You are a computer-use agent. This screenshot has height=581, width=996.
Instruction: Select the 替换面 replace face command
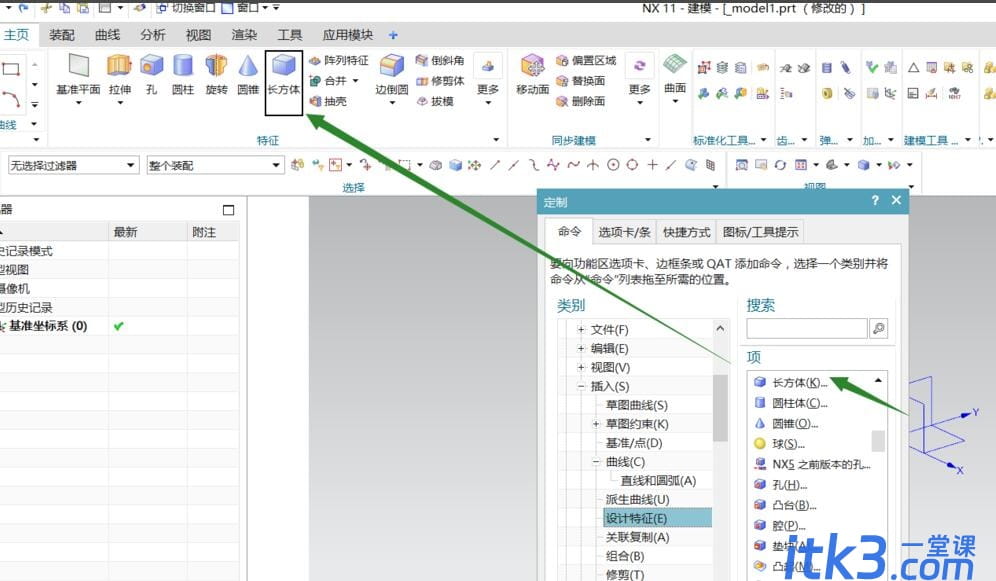tap(581, 81)
